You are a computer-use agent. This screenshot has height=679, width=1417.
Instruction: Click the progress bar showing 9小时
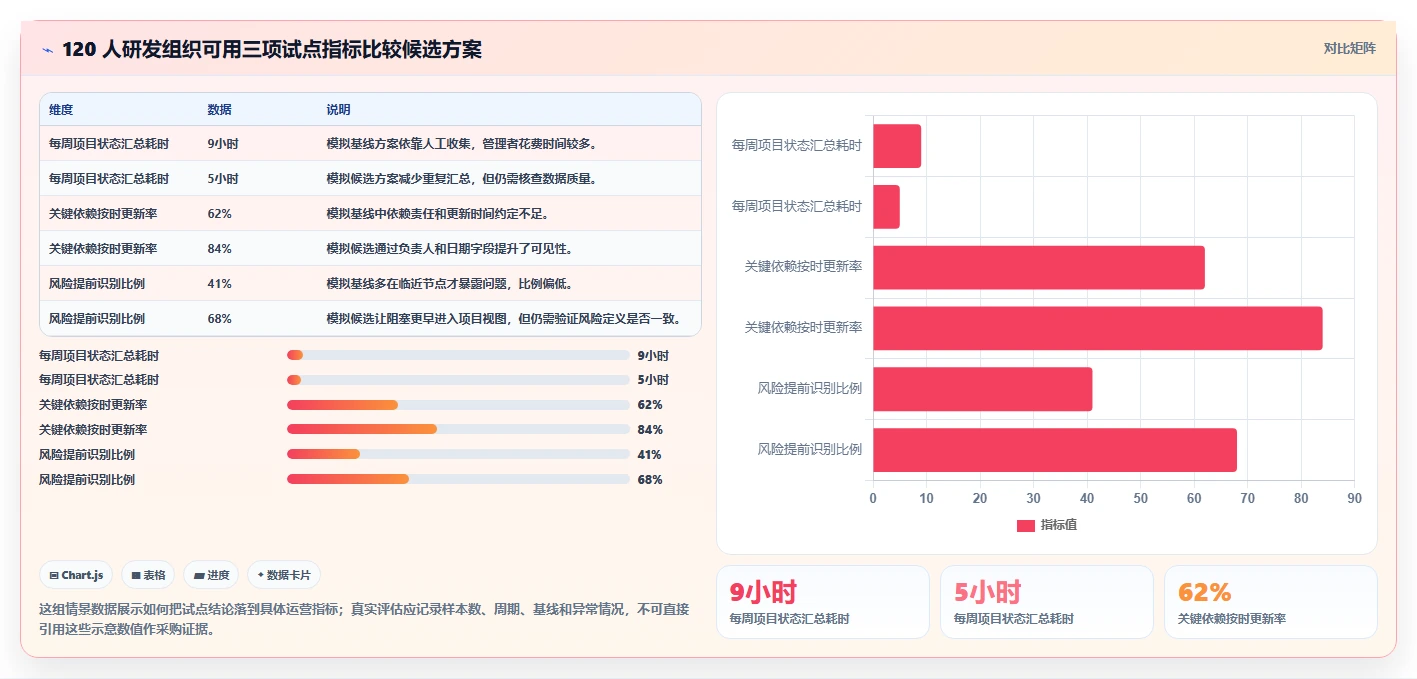pos(458,355)
